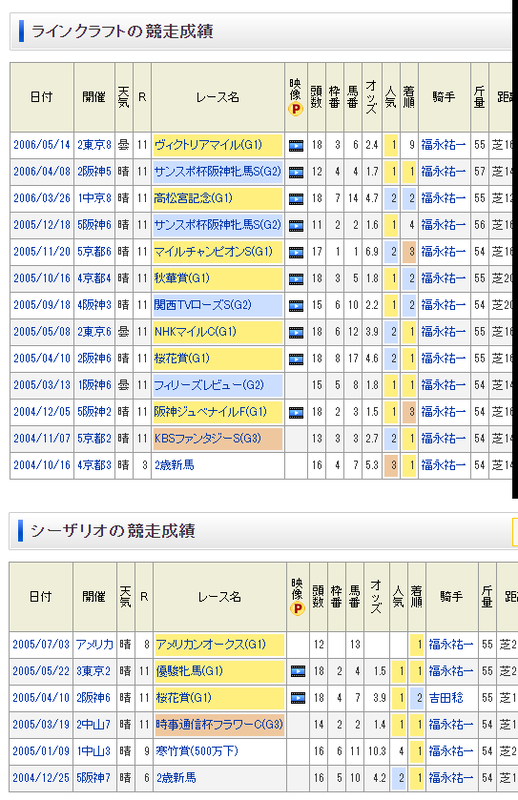Open date link 2005/05/08
This screenshot has height=800, width=518.
(x=42, y=332)
